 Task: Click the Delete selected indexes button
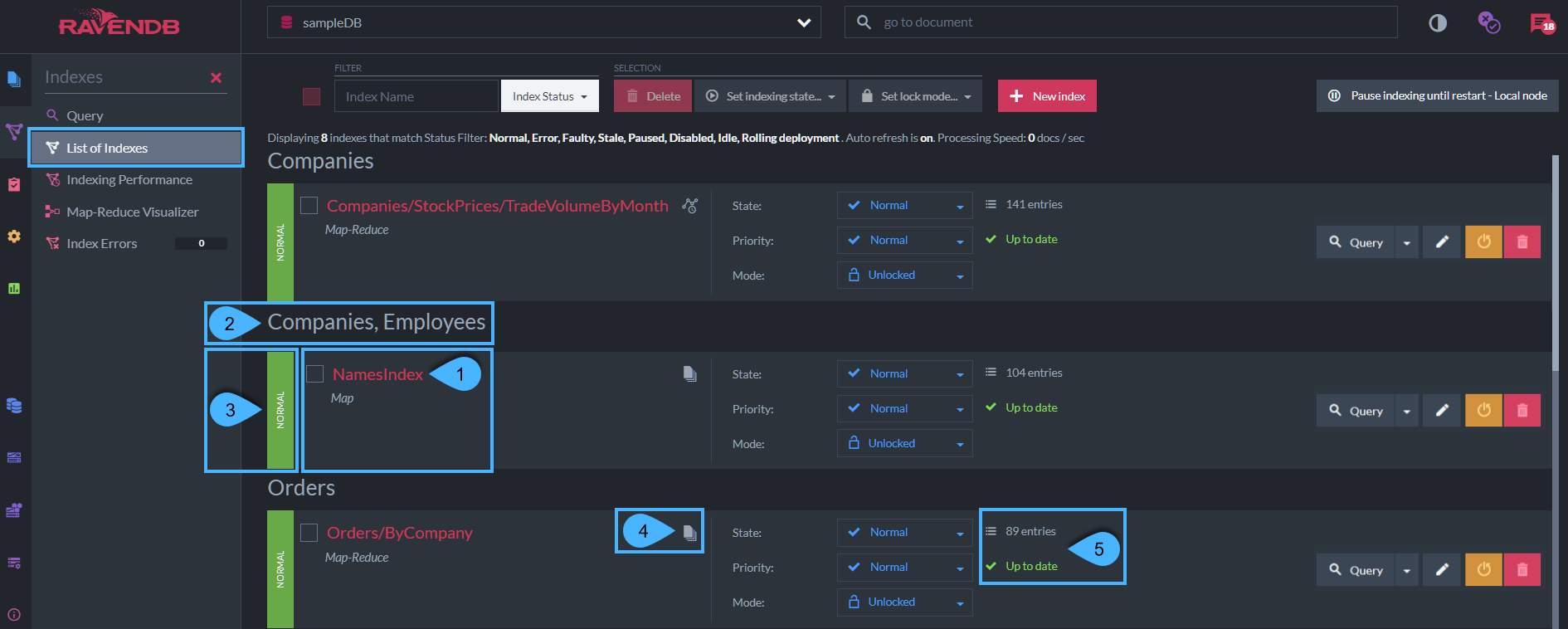[x=653, y=96]
